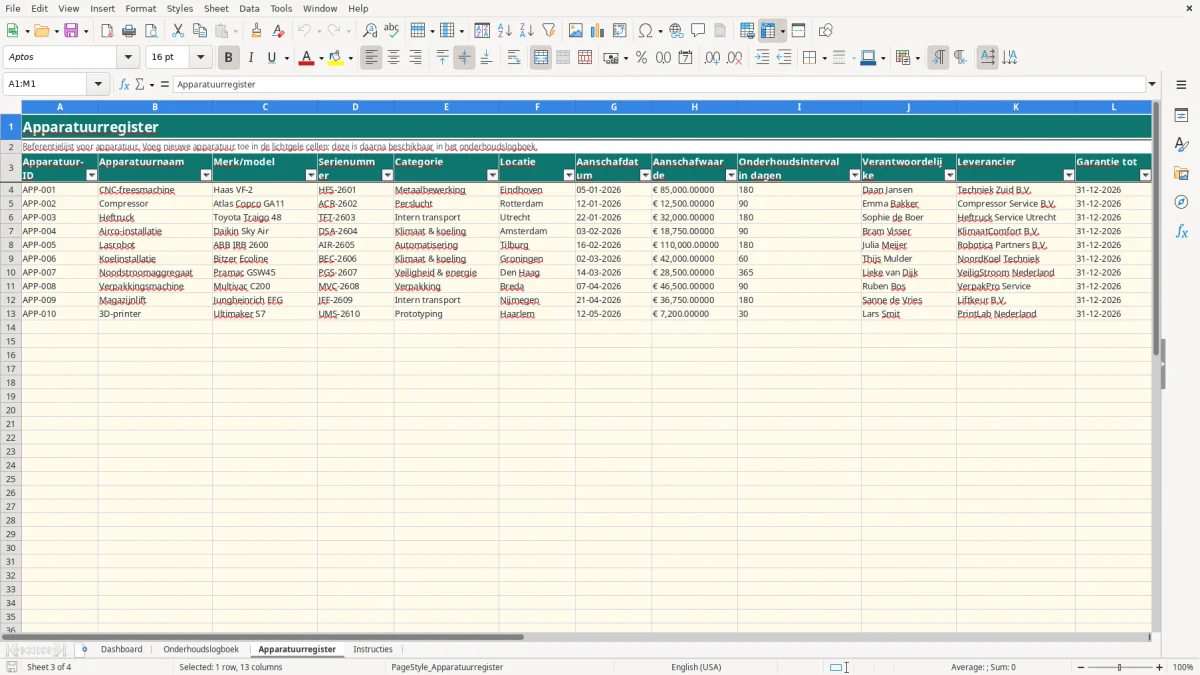This screenshot has height=675, width=1200.
Task: Clear direct formatting
Action: click(279, 31)
